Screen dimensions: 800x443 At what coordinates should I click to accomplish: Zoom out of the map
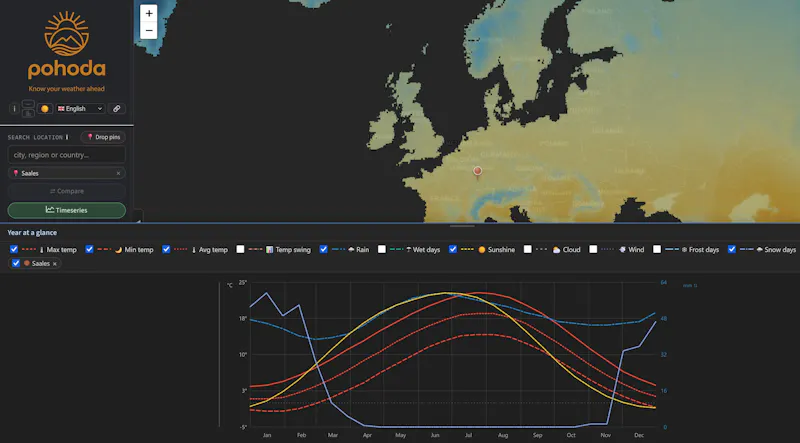[148, 31]
